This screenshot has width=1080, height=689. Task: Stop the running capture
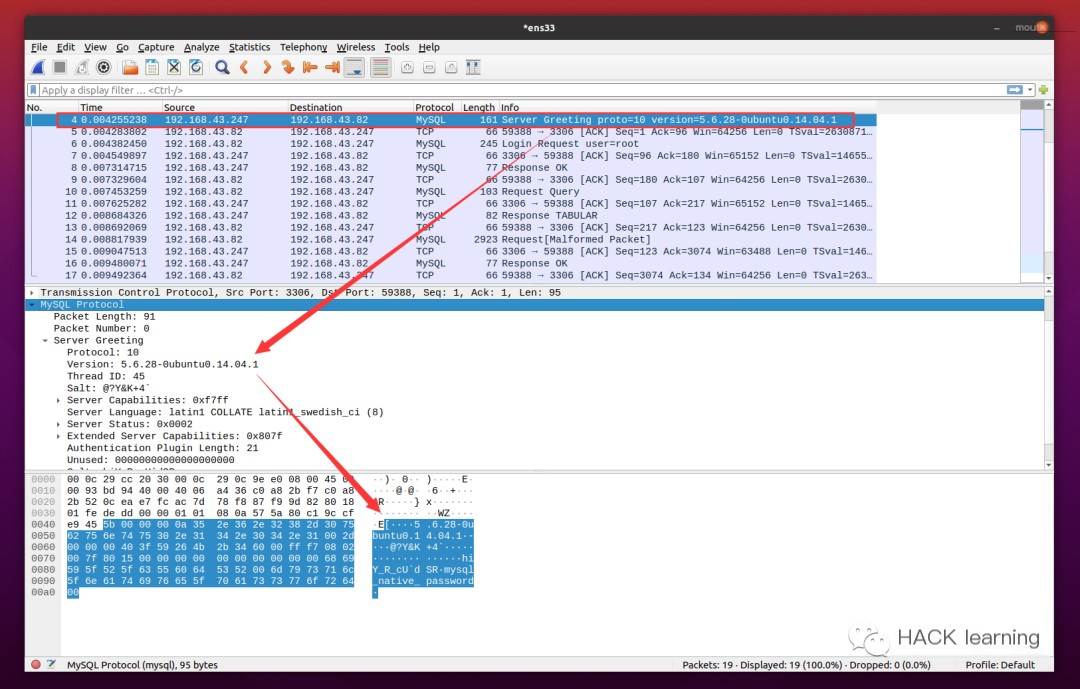60,67
